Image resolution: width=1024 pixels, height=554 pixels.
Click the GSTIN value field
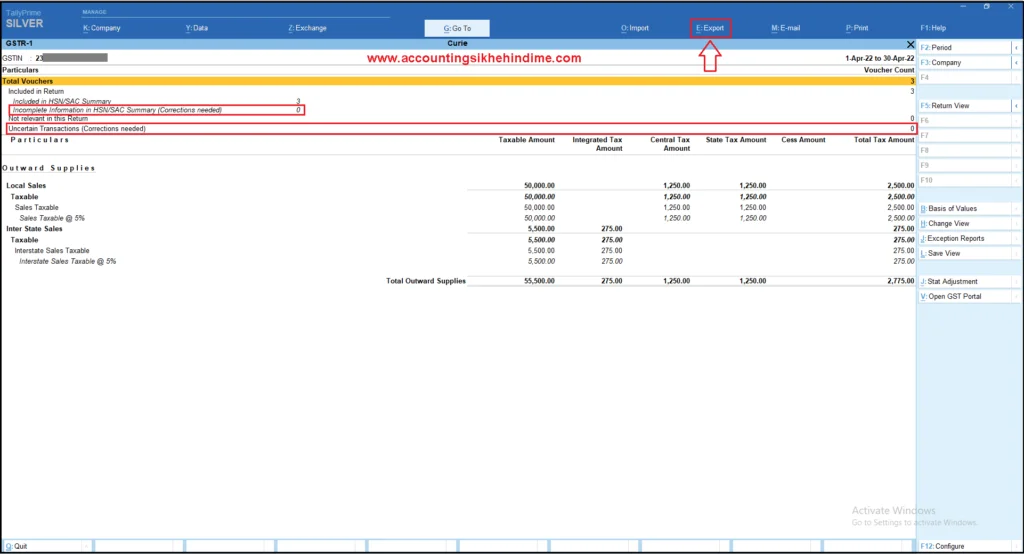tap(72, 58)
